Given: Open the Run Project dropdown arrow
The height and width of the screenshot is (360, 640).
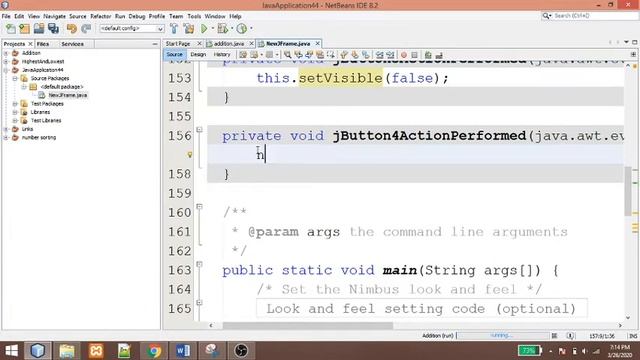Looking at the screenshot, I should 213,29.
